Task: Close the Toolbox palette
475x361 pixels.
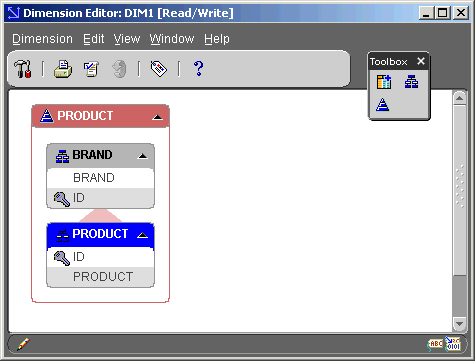Action: [x=421, y=61]
